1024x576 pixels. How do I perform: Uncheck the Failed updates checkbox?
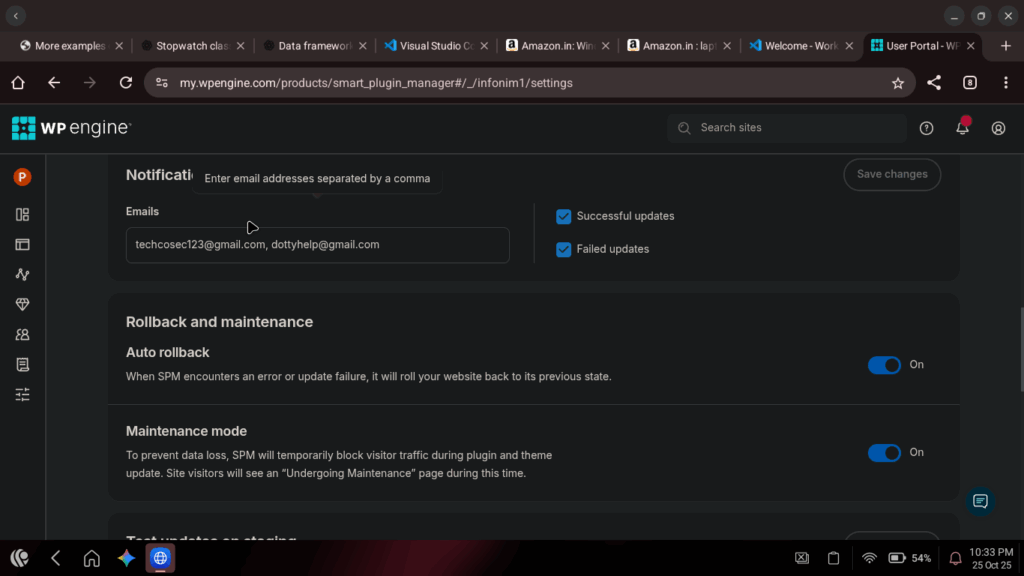pyautogui.click(x=564, y=249)
